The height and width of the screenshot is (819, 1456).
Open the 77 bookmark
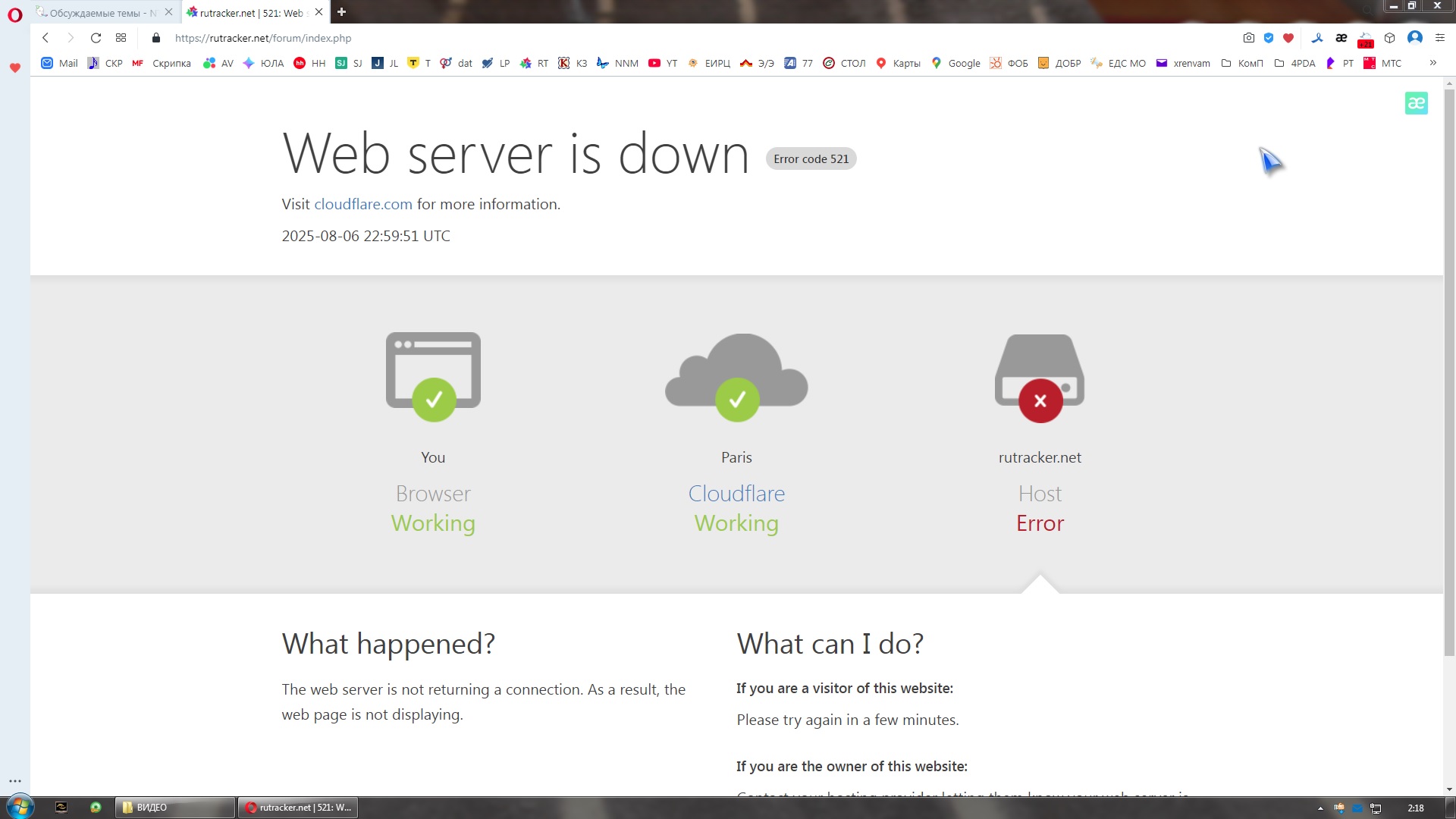(x=799, y=63)
